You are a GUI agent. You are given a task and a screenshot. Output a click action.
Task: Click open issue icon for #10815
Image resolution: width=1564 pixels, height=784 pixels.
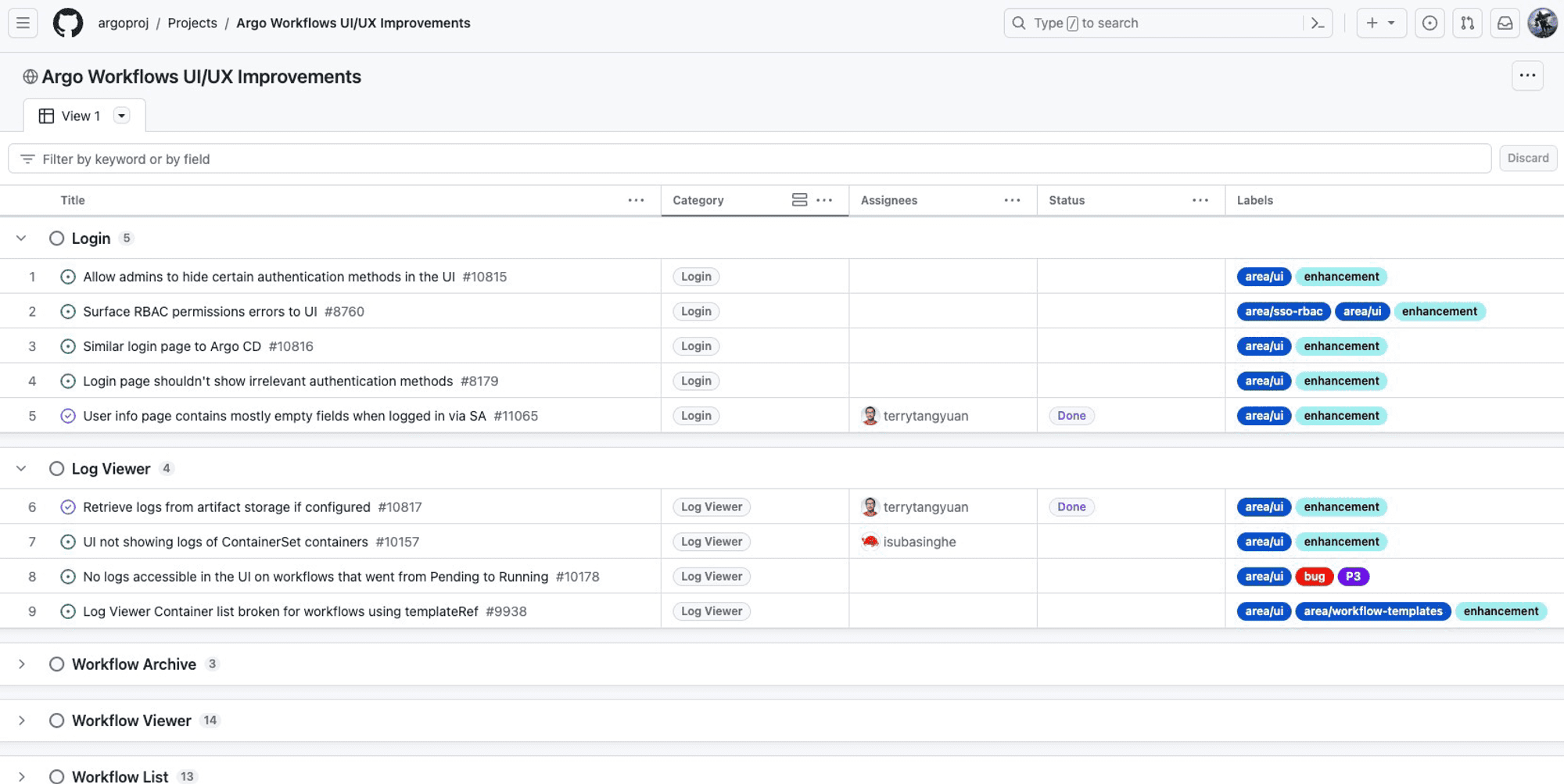coord(68,277)
